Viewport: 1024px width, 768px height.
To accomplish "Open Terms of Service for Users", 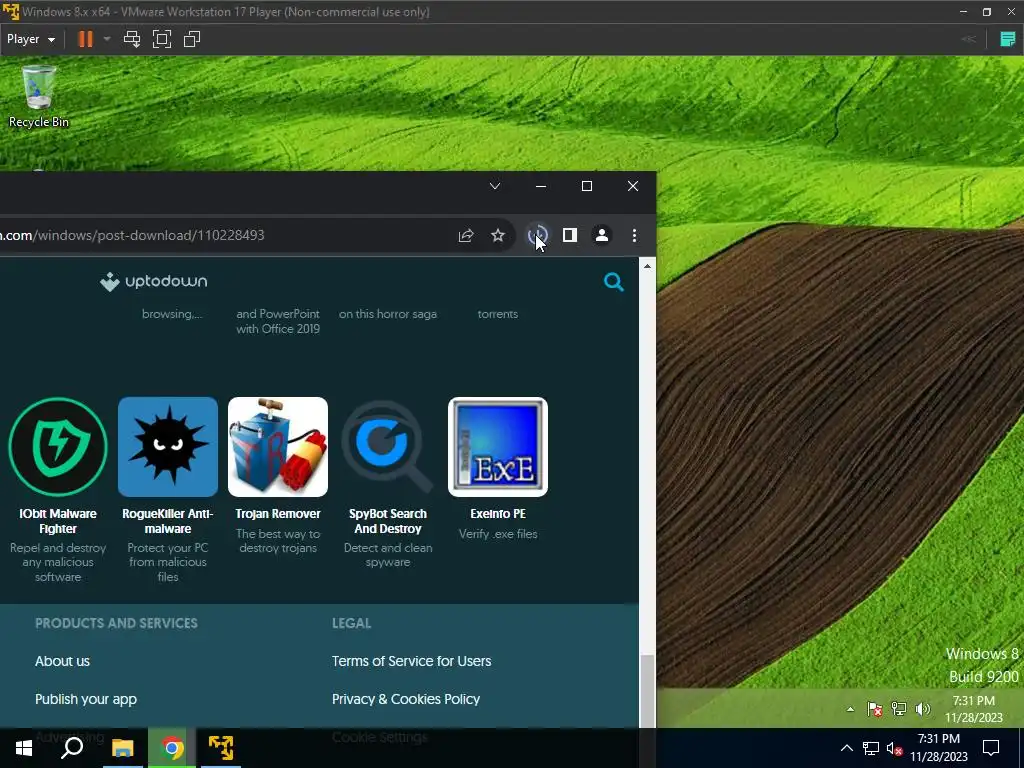I will [x=411, y=661].
